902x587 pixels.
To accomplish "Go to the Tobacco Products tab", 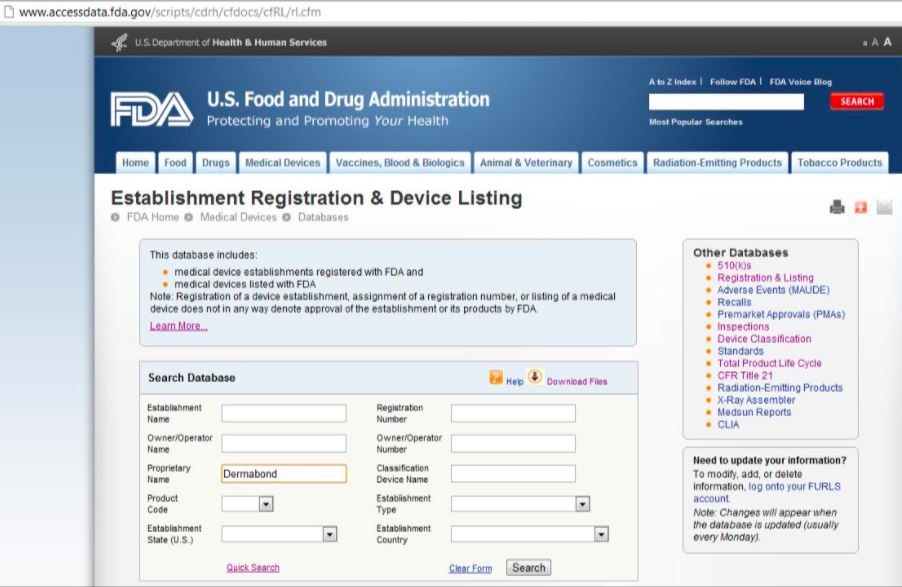I will coord(839,163).
